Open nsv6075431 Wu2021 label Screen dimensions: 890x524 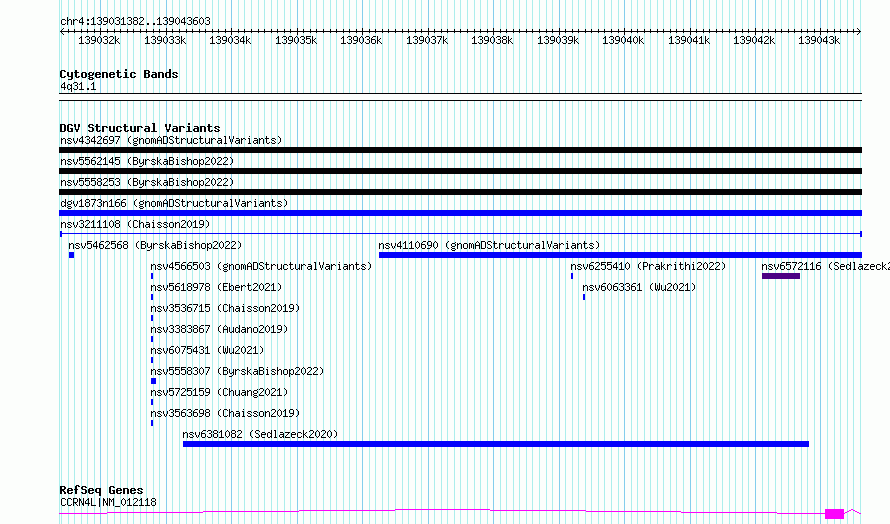pos(207,350)
